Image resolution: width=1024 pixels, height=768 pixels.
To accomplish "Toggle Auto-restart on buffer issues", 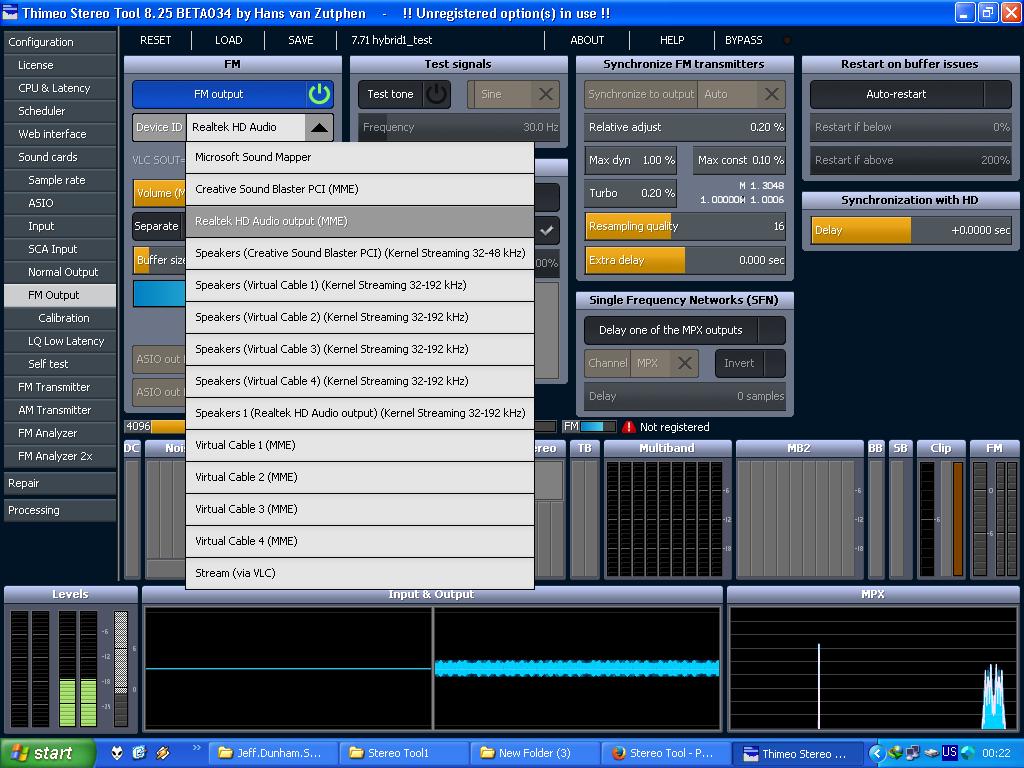I will click(910, 94).
